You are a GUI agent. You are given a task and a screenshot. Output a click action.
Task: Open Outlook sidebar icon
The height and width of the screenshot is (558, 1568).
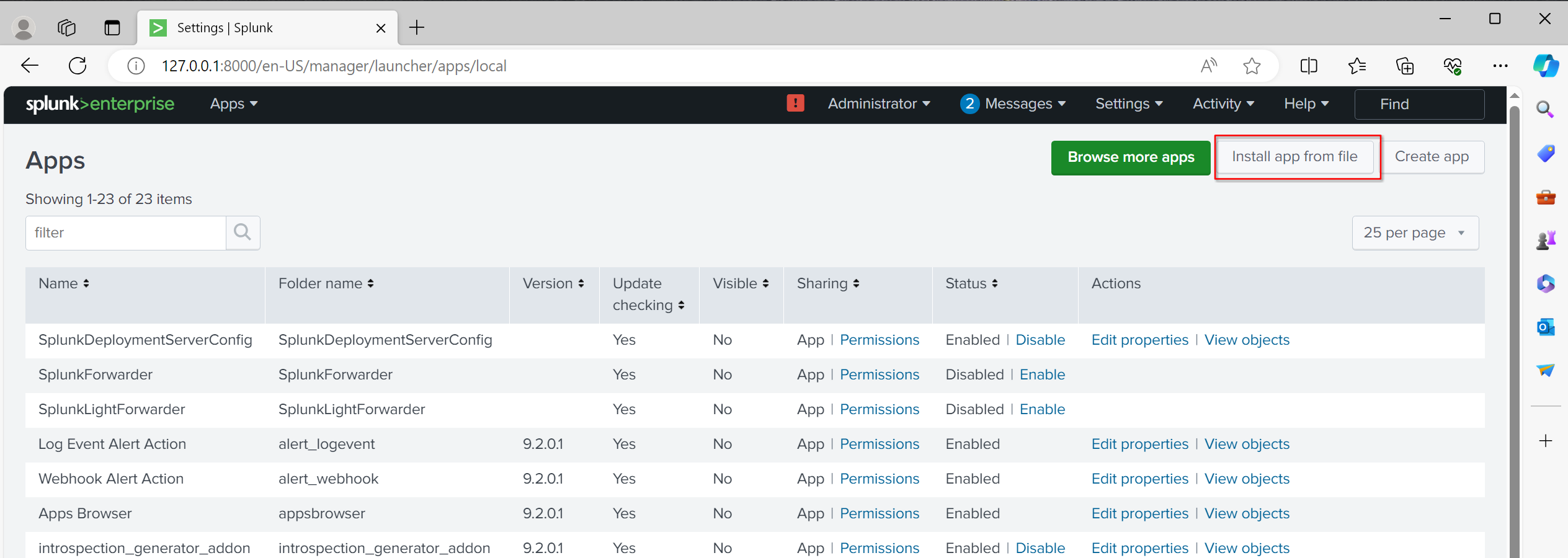point(1545,327)
